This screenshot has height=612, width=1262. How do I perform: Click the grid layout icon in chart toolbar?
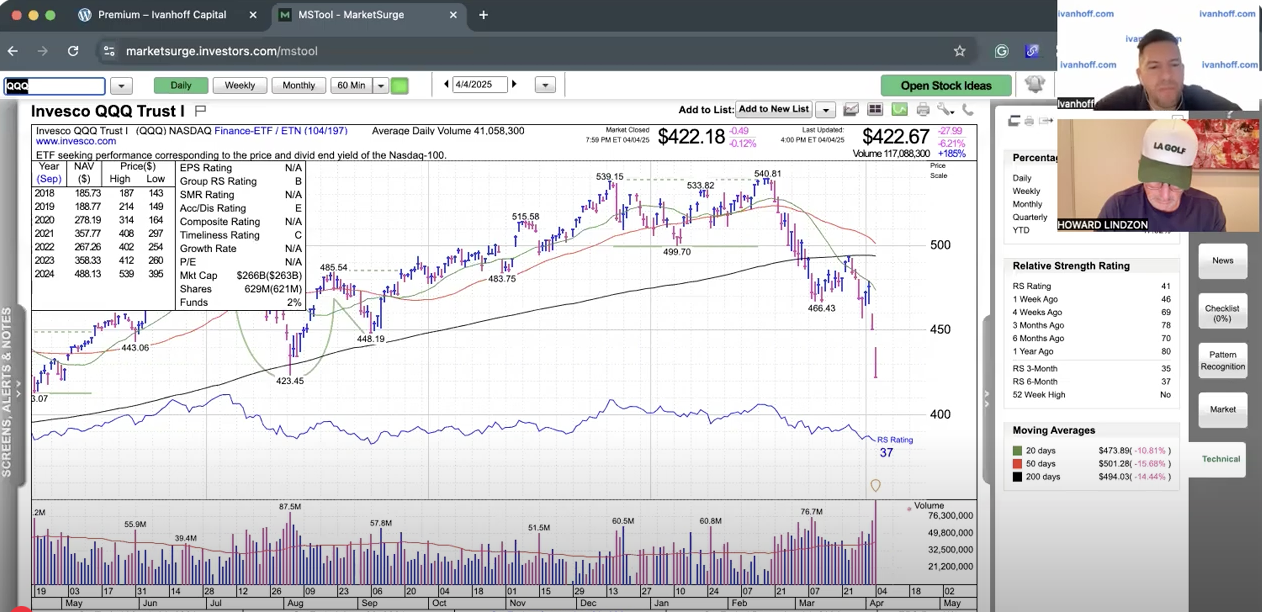coord(875,110)
